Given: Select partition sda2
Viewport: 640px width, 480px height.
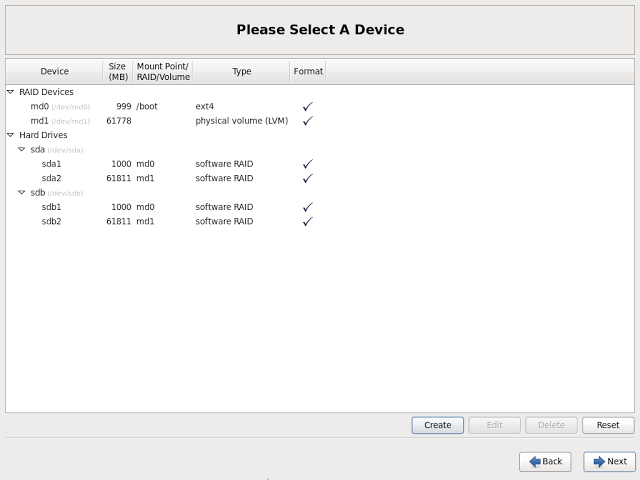Looking at the screenshot, I should click(x=52, y=178).
